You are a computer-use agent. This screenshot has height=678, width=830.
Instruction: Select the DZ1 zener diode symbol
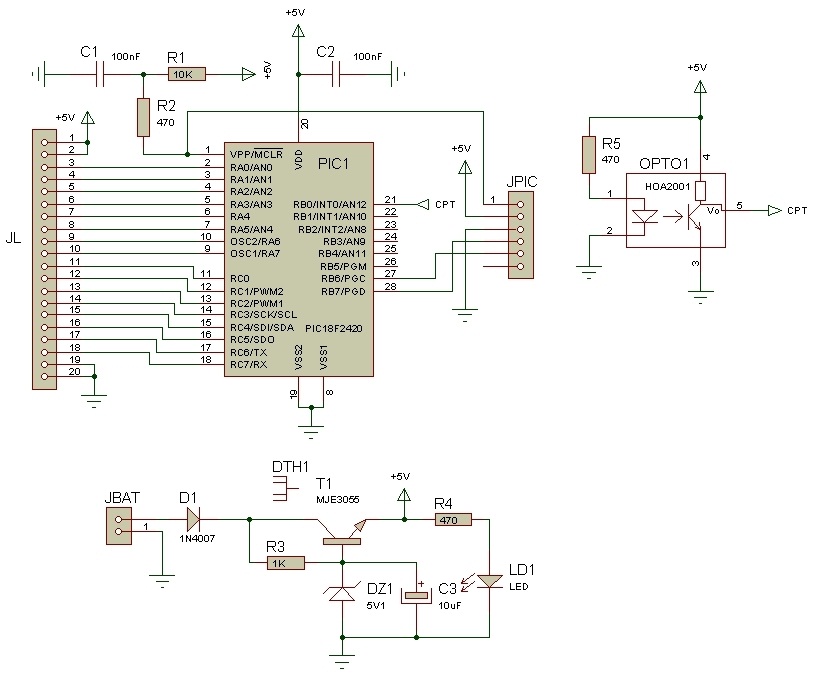click(x=342, y=594)
